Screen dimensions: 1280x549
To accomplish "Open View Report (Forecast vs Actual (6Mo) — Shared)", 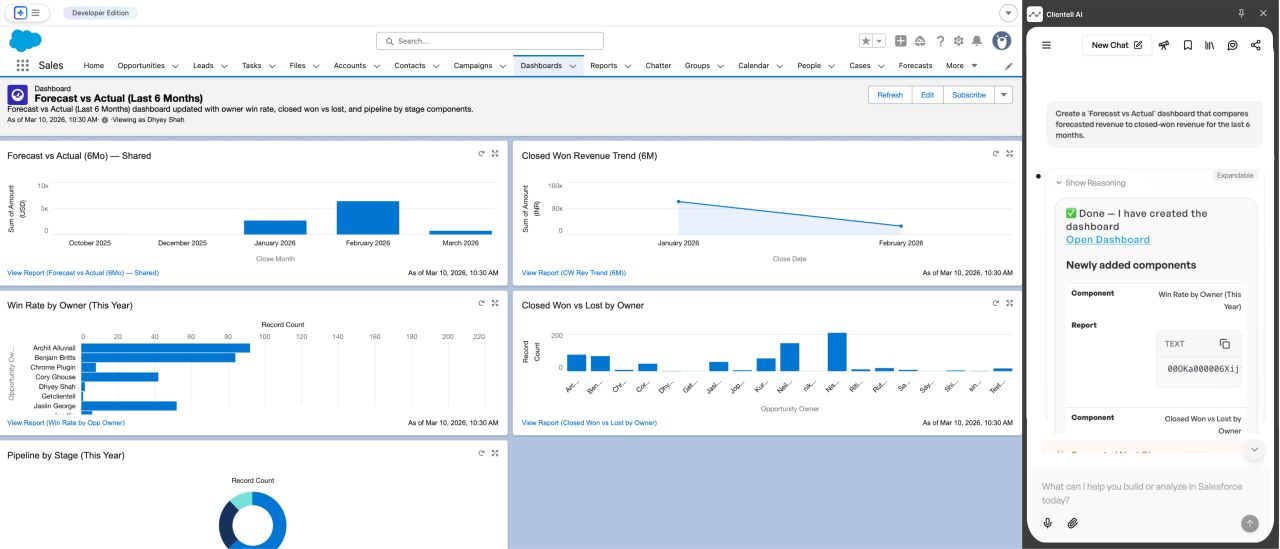I will point(83,273).
